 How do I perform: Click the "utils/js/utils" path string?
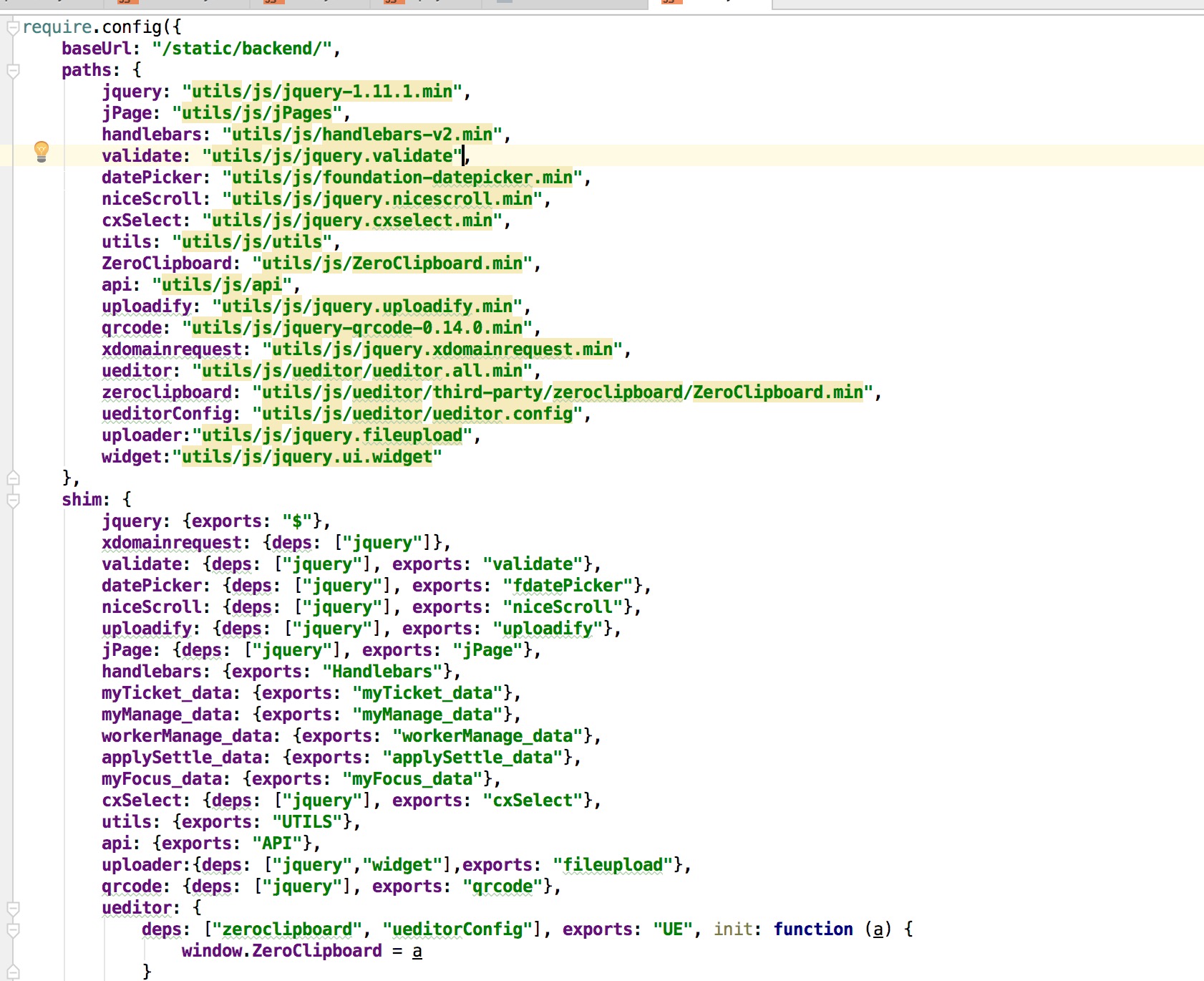(251, 242)
